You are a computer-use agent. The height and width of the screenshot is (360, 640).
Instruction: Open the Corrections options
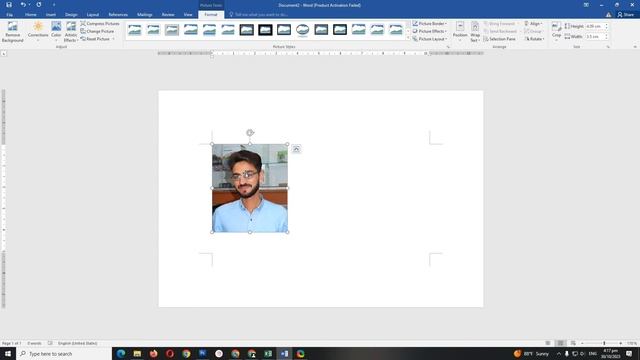tap(38, 32)
